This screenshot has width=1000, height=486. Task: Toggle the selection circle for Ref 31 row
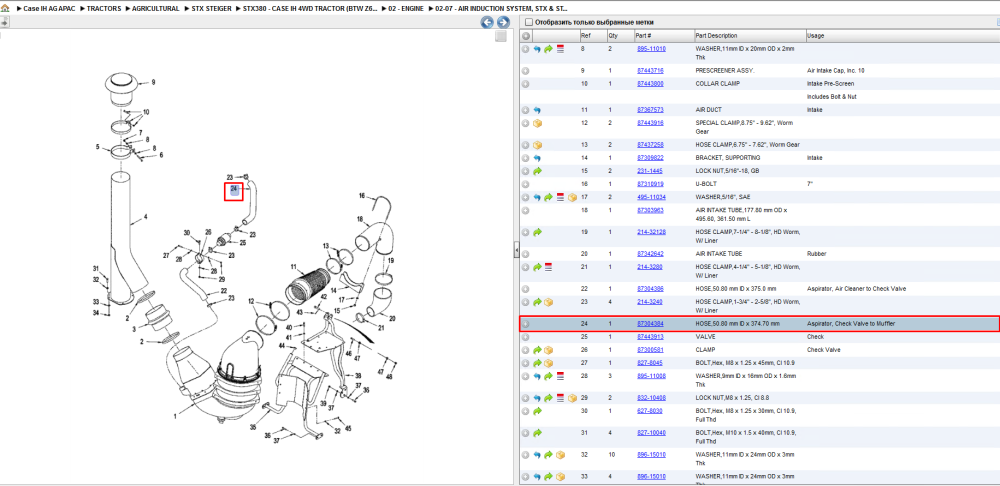pyautogui.click(x=526, y=432)
